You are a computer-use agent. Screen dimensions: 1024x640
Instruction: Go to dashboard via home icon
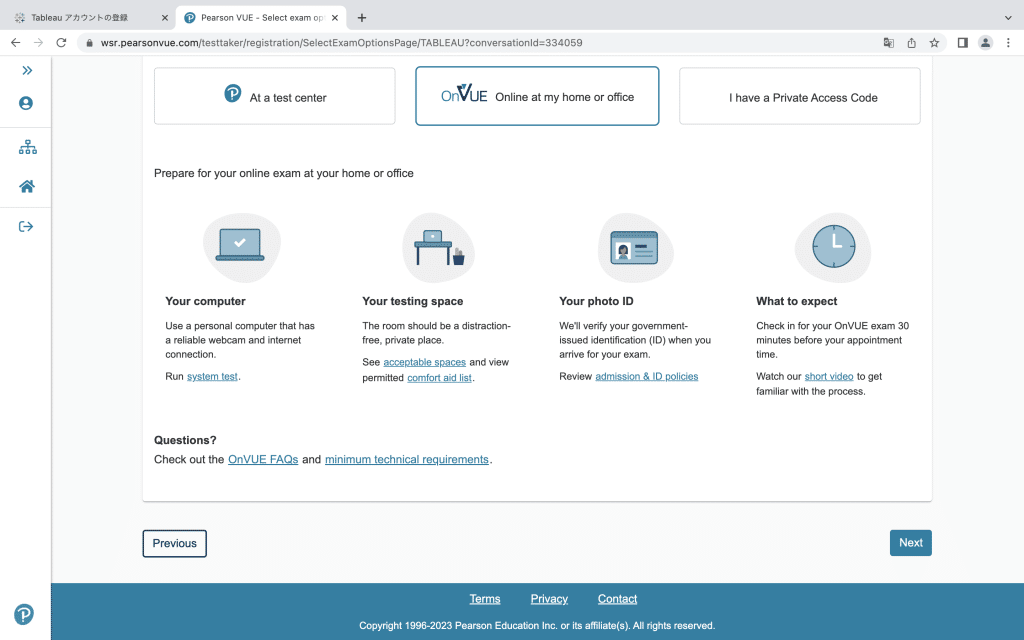pyautogui.click(x=27, y=187)
